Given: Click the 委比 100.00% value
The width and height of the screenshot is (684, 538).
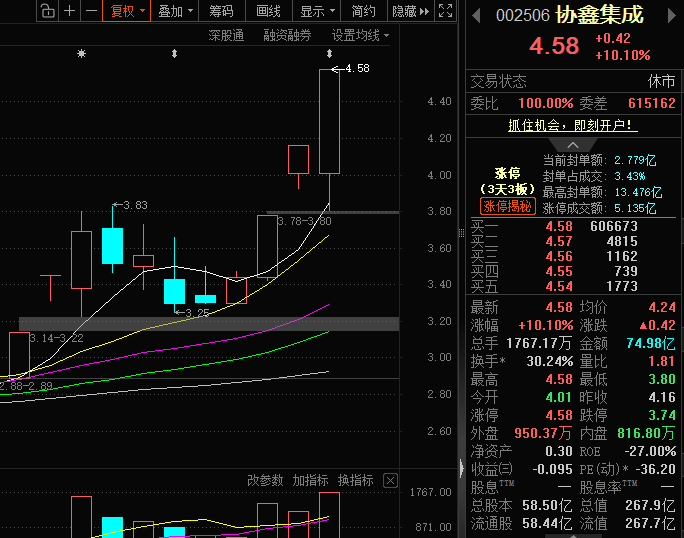Looking at the screenshot, I should click(546, 103).
